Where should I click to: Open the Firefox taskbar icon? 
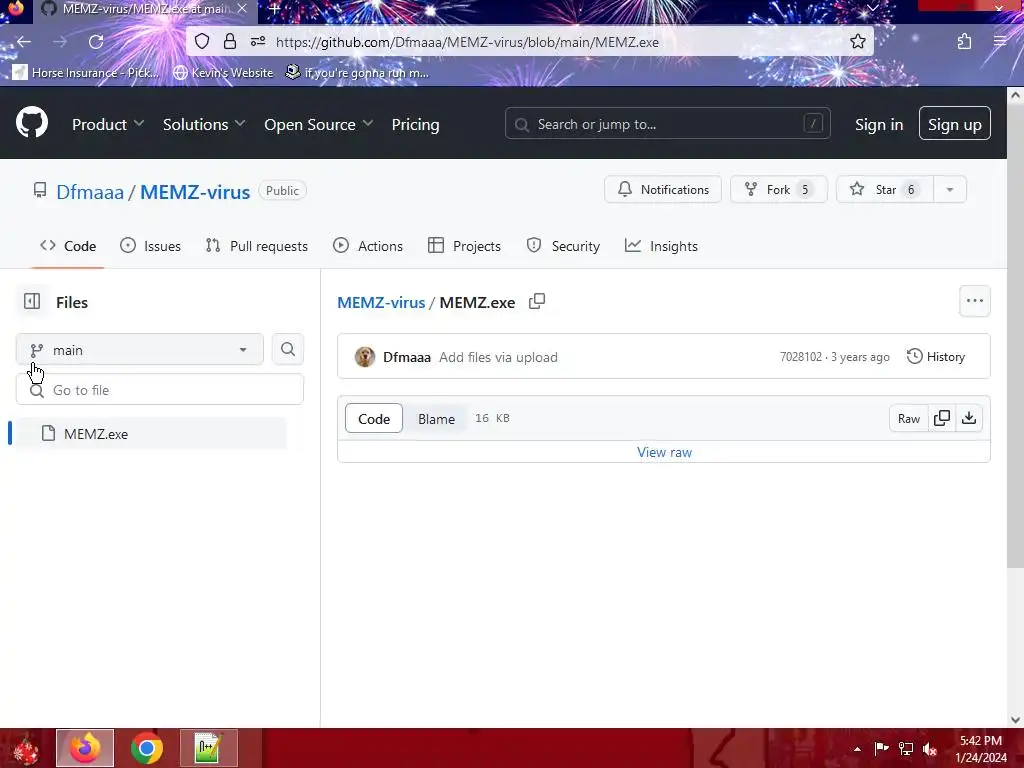85,748
